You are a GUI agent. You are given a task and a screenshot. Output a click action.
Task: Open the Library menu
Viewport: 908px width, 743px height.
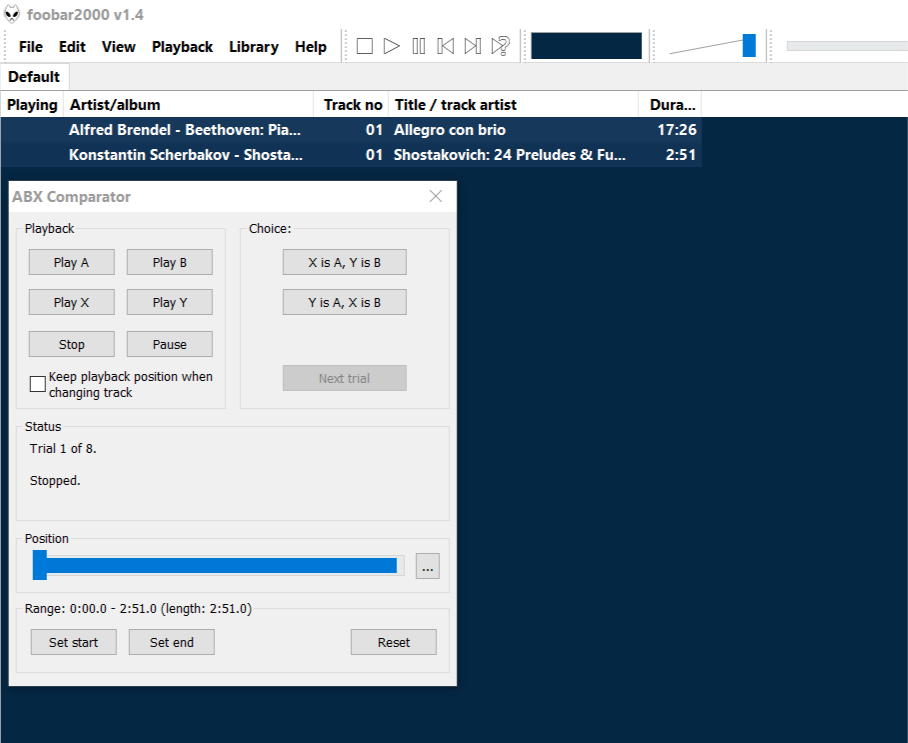[x=254, y=47]
